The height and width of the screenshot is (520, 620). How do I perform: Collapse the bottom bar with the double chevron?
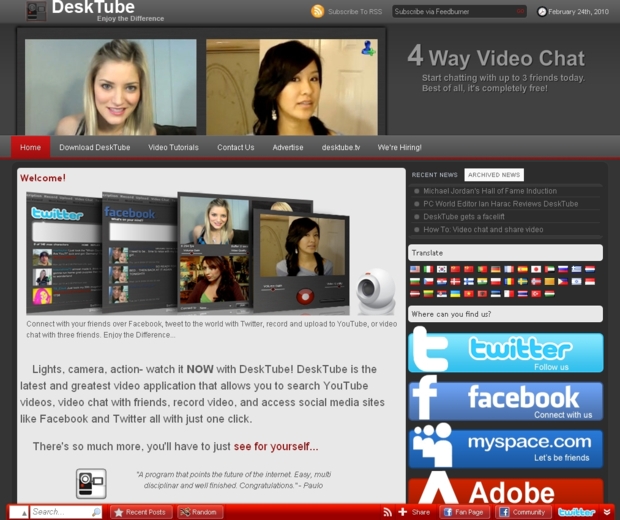(607, 512)
